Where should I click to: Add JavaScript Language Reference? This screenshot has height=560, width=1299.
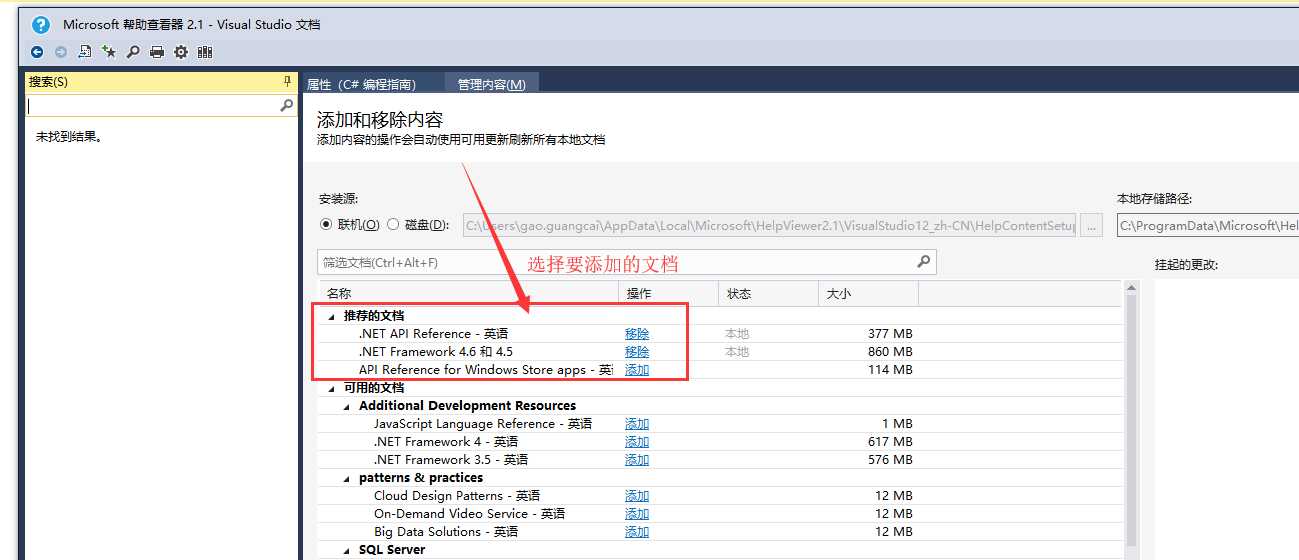[x=637, y=424]
